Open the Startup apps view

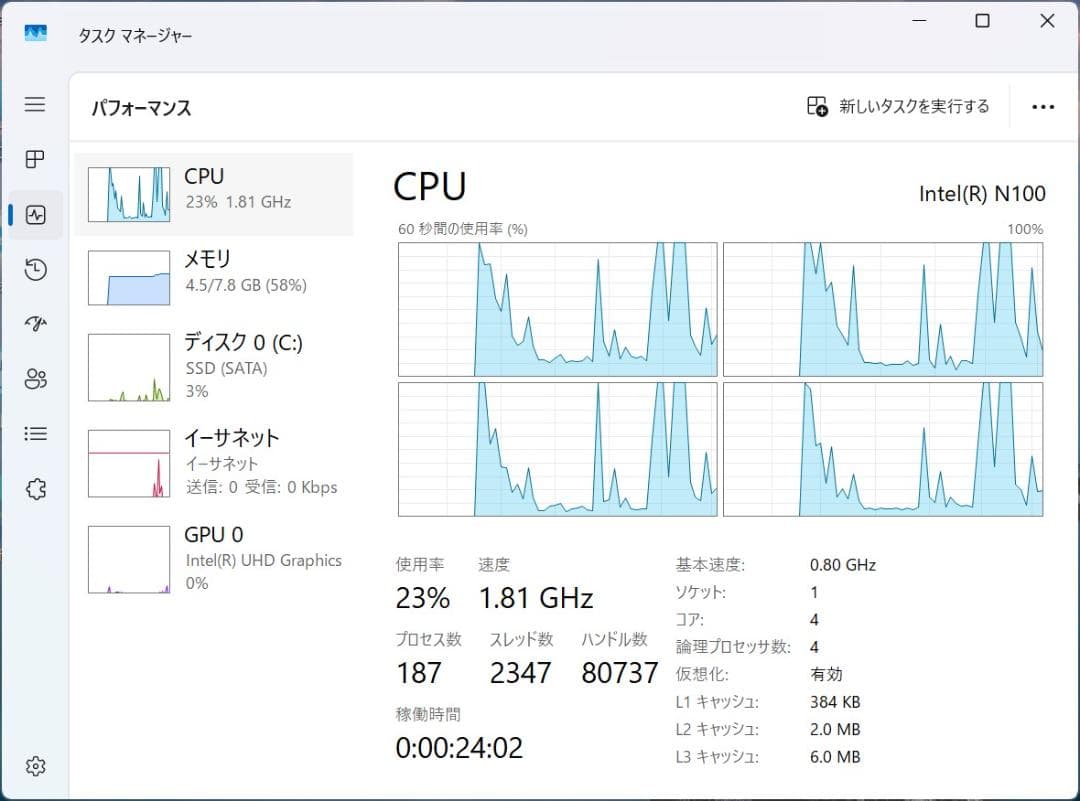35,323
